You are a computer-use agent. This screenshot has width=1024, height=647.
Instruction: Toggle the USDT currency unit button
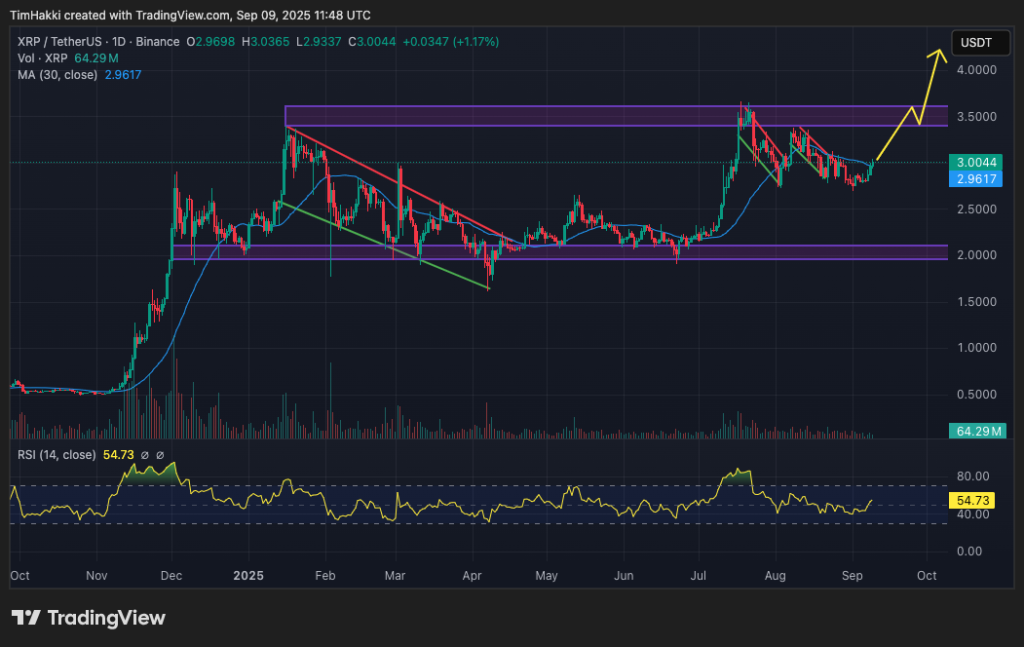click(980, 42)
